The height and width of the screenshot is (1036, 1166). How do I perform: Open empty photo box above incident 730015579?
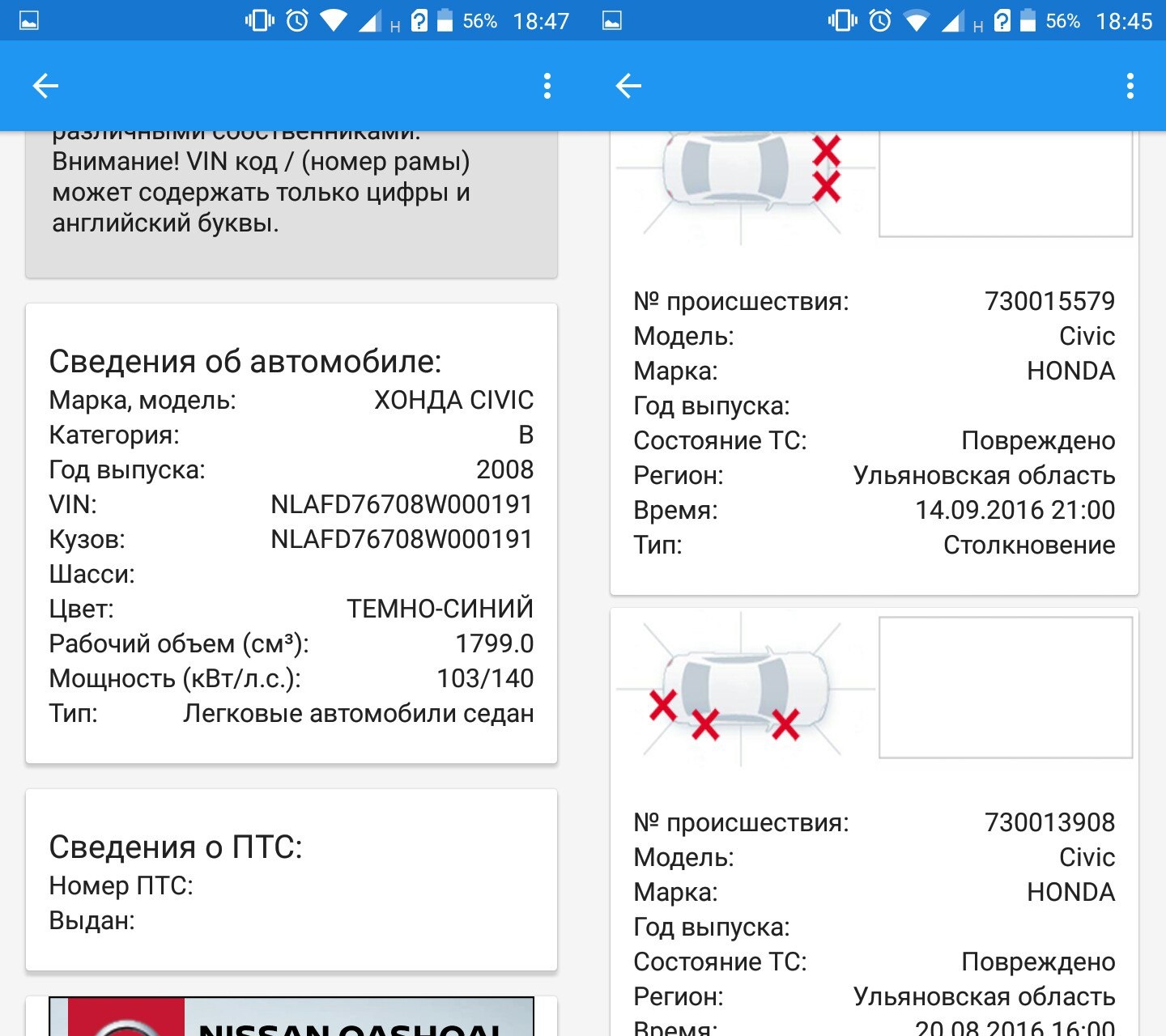tap(1006, 184)
